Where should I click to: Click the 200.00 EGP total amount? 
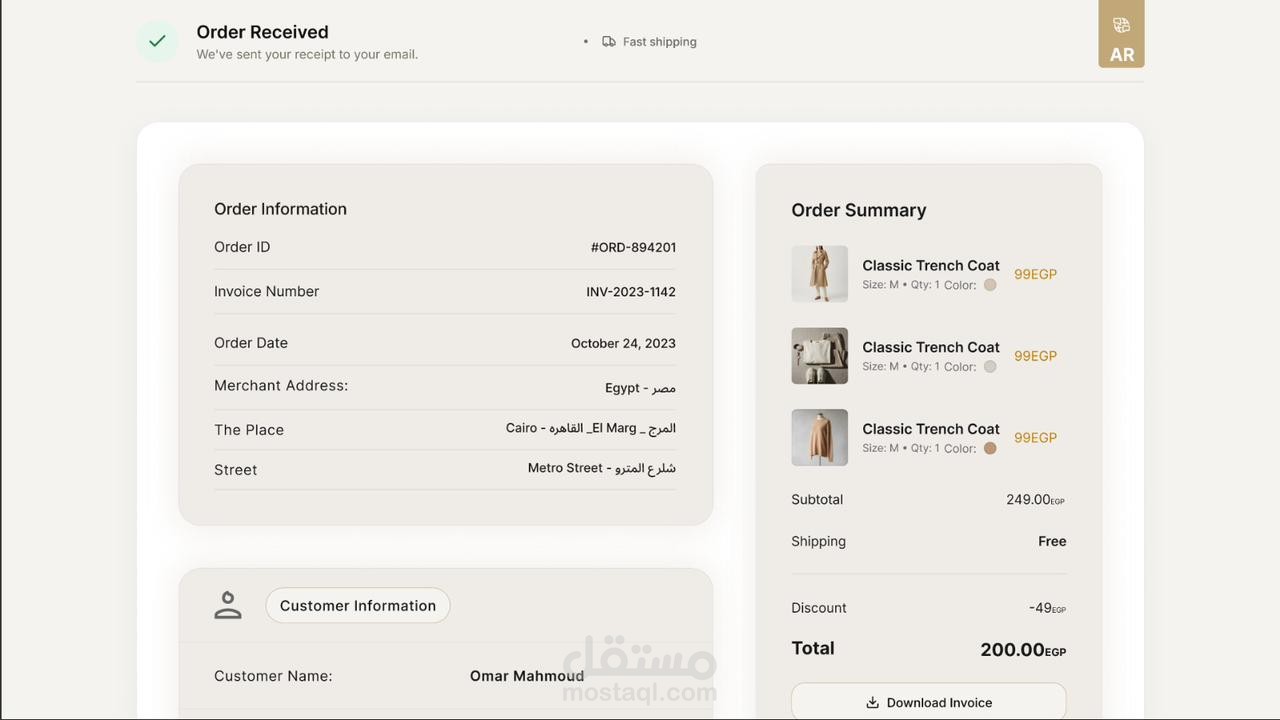pos(1022,650)
